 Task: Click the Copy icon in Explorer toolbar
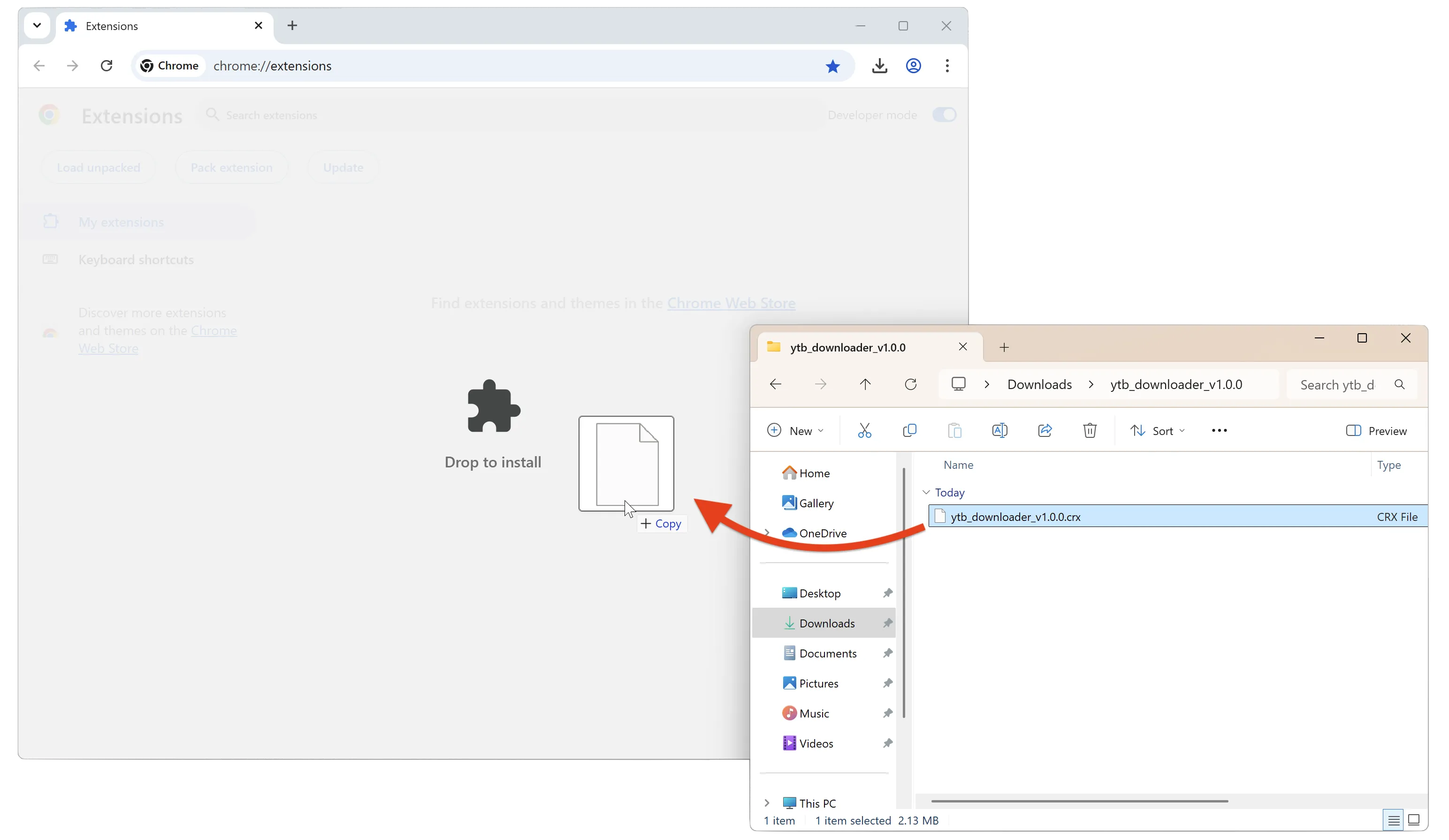tap(910, 431)
